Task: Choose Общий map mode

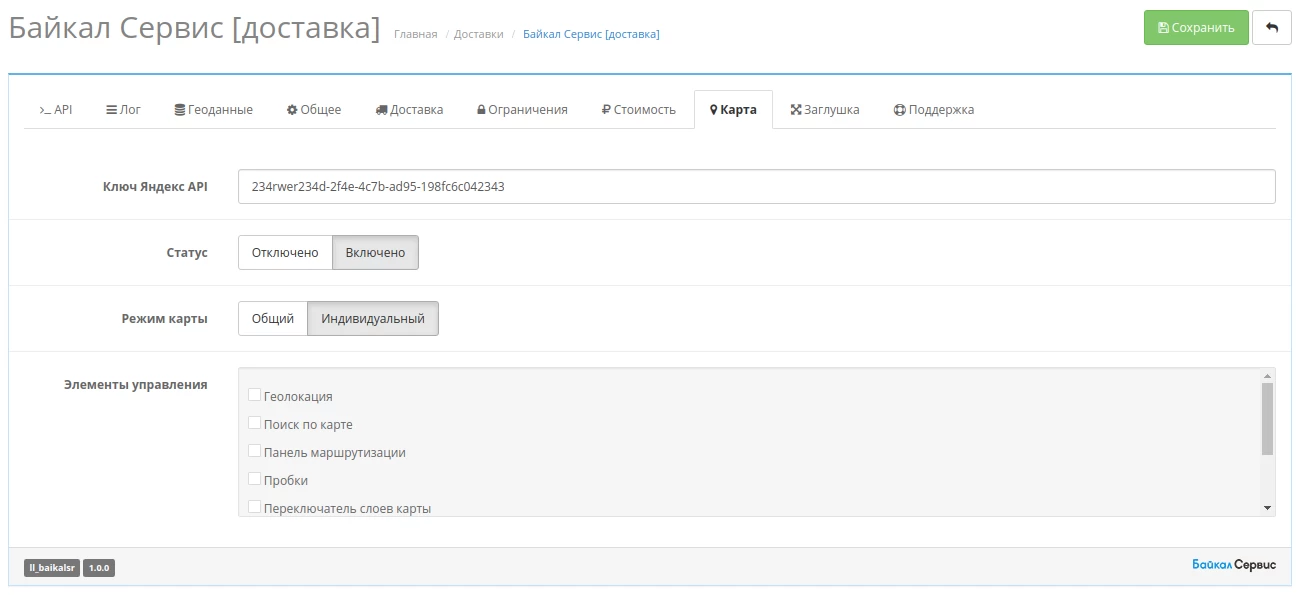Action: point(273,319)
